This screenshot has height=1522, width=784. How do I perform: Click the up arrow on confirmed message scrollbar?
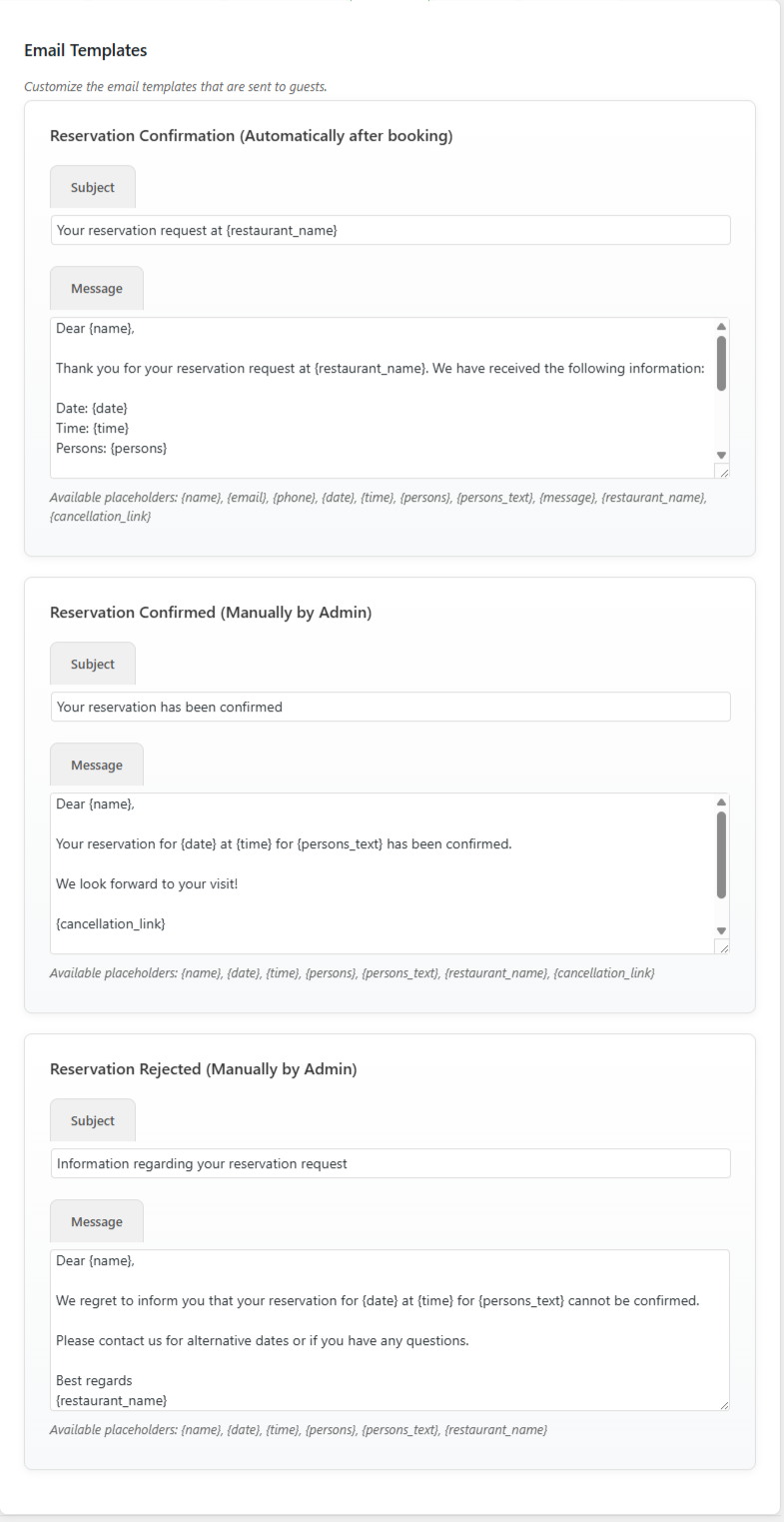pyautogui.click(x=721, y=799)
